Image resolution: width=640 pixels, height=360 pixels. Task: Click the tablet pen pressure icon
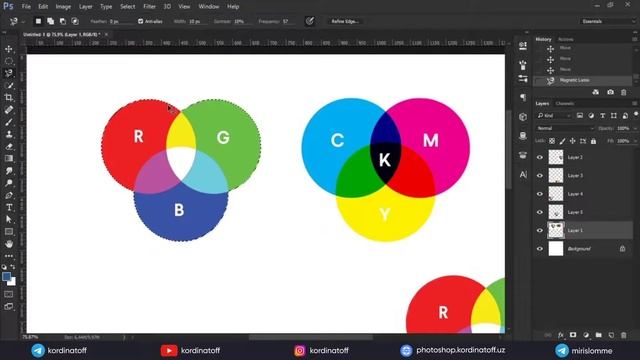[x=310, y=21]
